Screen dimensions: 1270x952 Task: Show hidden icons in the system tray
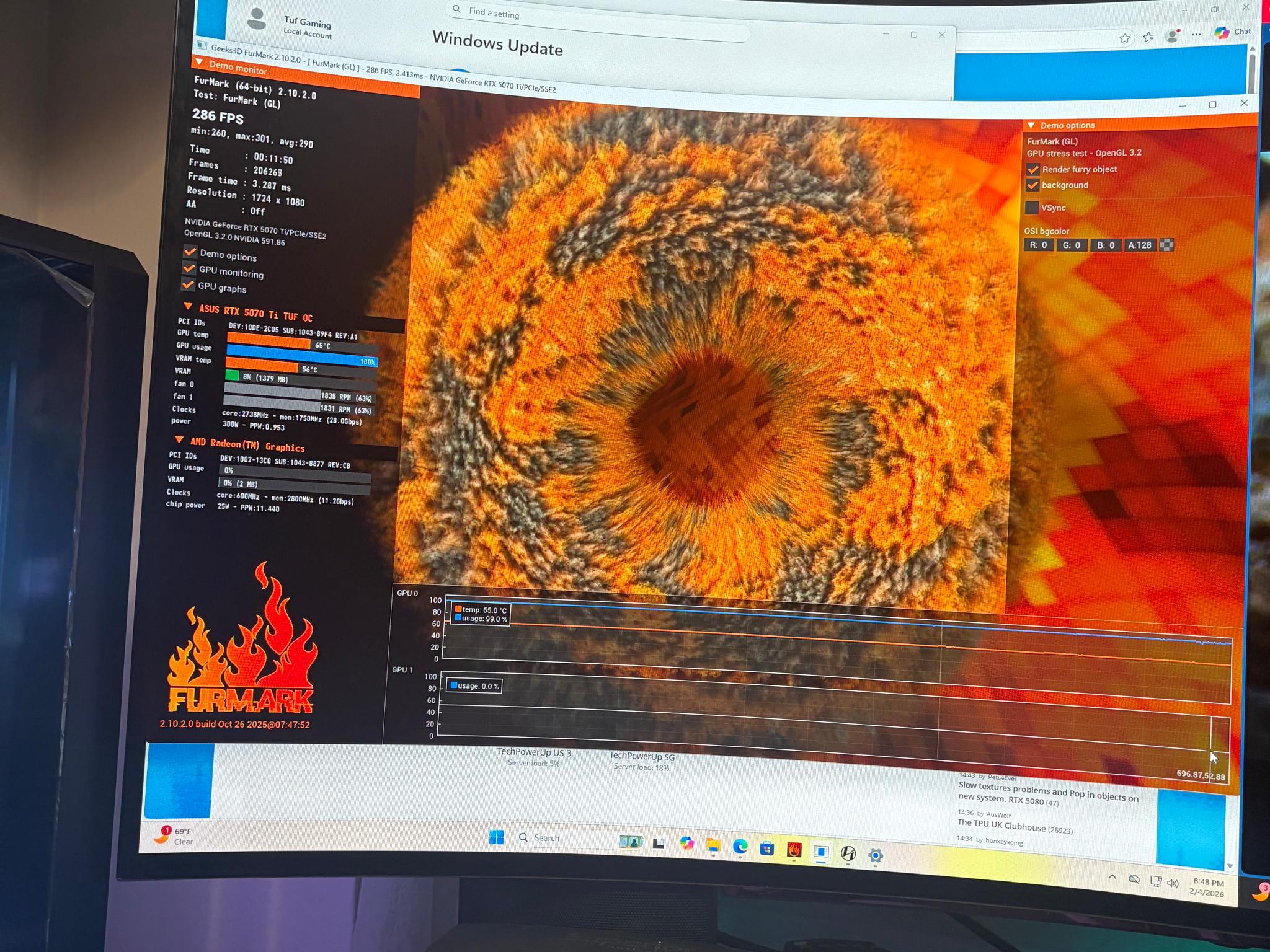click(x=1112, y=878)
